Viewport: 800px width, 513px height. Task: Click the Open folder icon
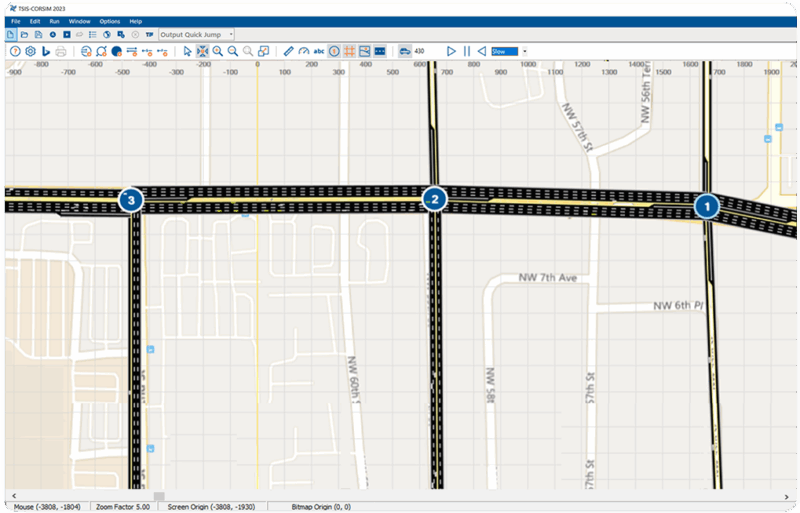pos(24,34)
